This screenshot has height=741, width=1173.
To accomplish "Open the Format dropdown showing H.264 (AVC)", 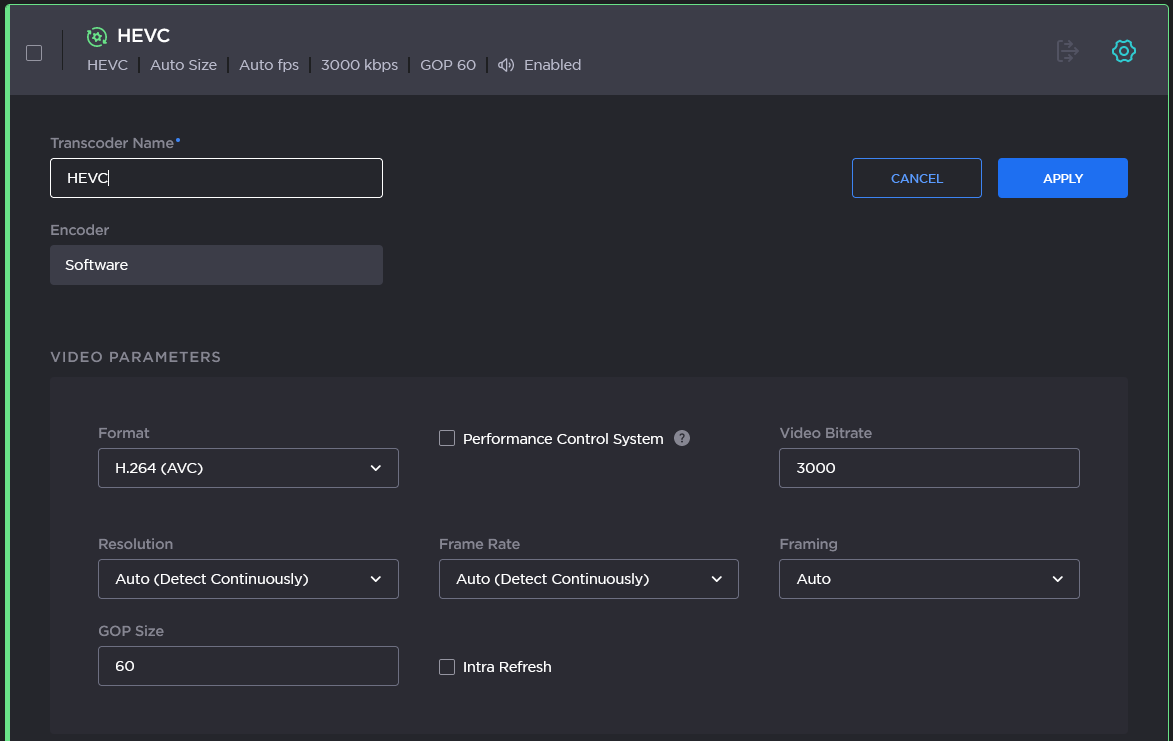I will [248, 468].
